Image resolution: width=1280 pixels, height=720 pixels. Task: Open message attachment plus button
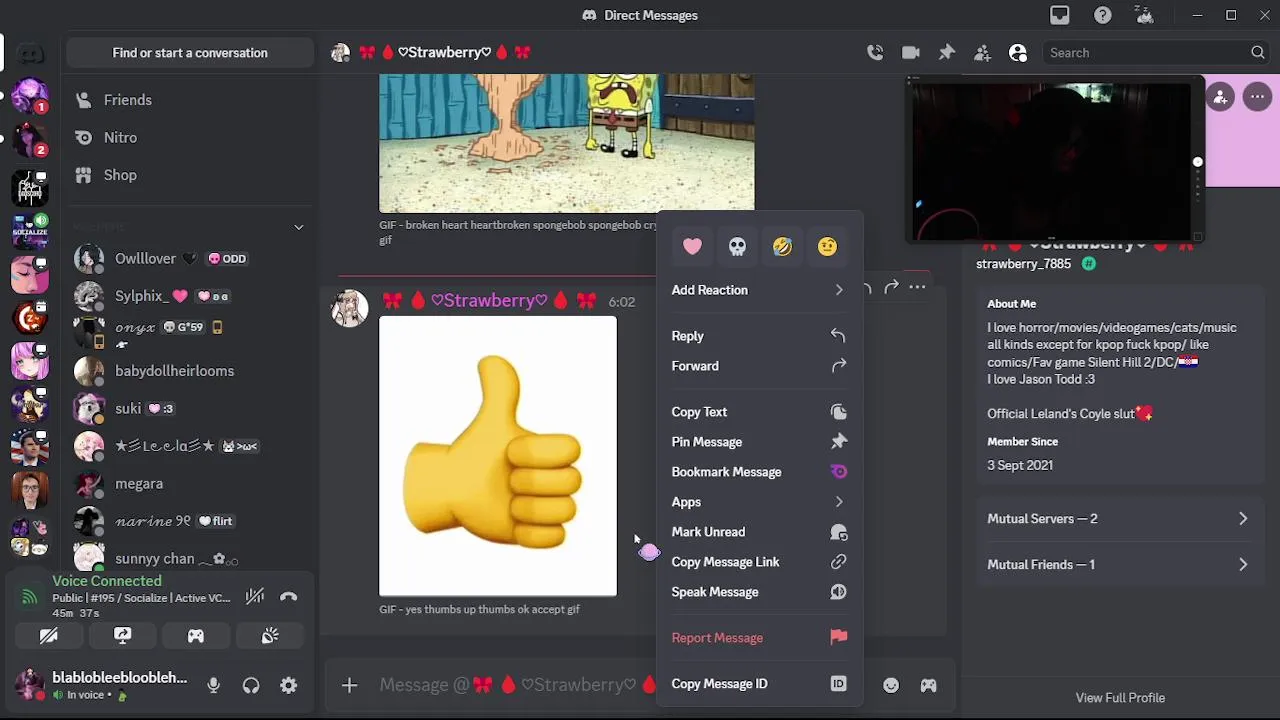(349, 685)
